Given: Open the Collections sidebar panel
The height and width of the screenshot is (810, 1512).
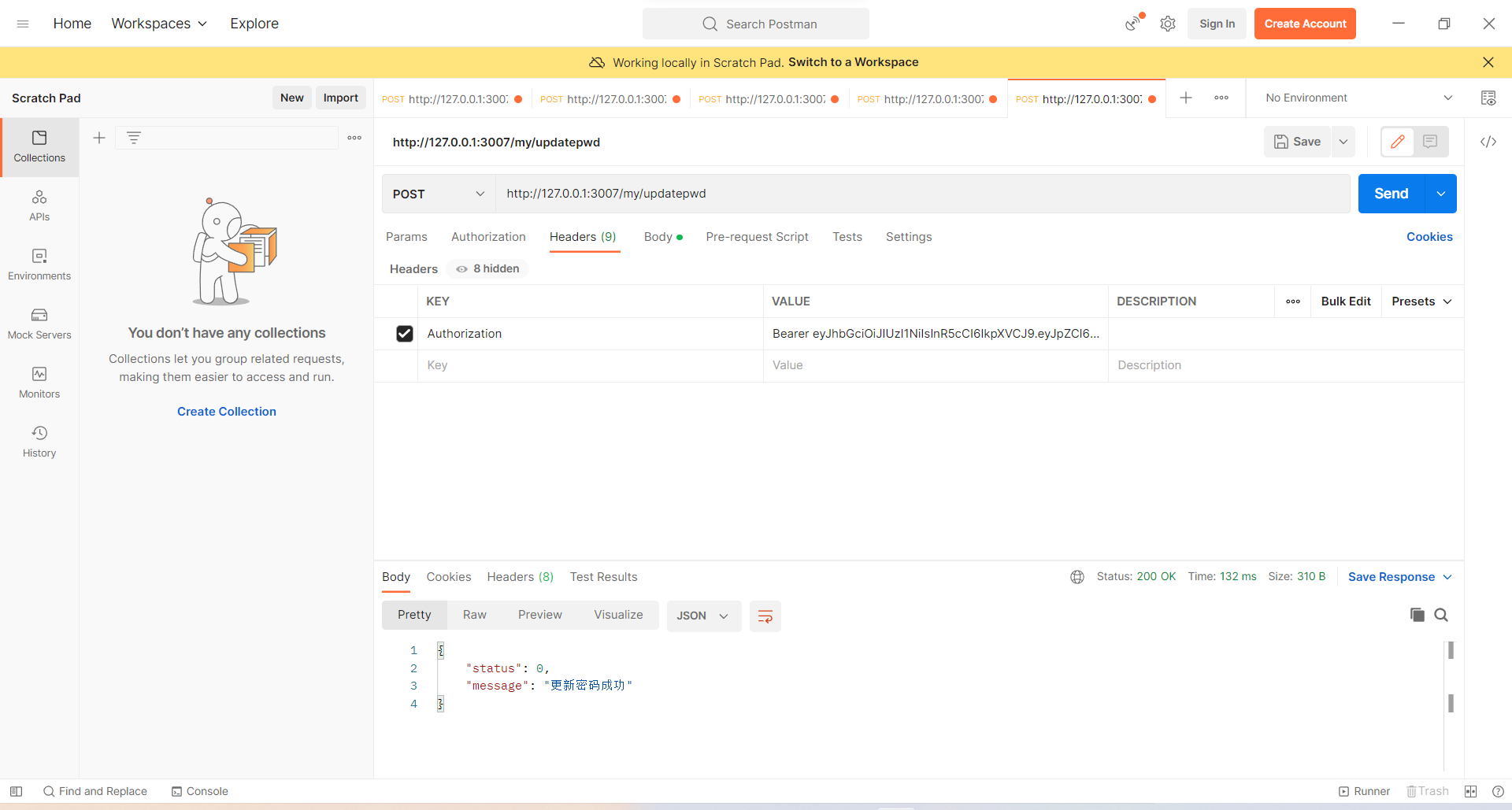Looking at the screenshot, I should click(x=39, y=147).
